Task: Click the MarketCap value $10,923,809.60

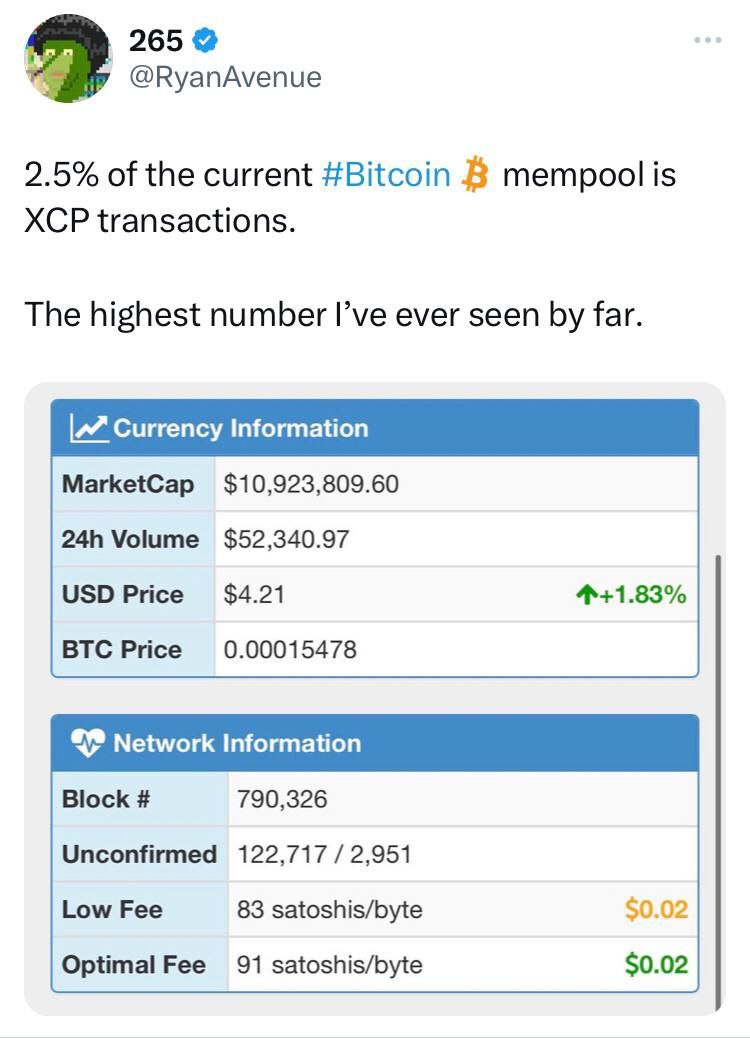Action: pyautogui.click(x=311, y=484)
